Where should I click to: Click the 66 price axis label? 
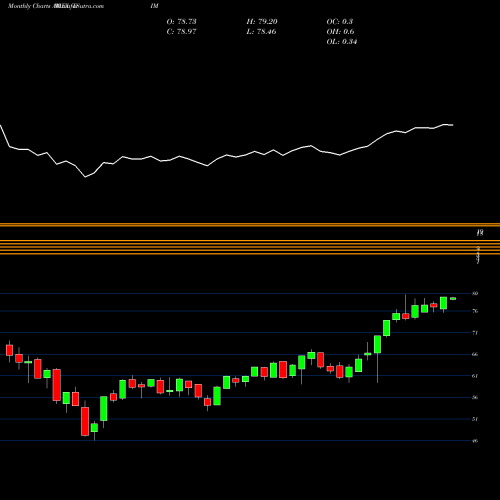click(x=475, y=354)
